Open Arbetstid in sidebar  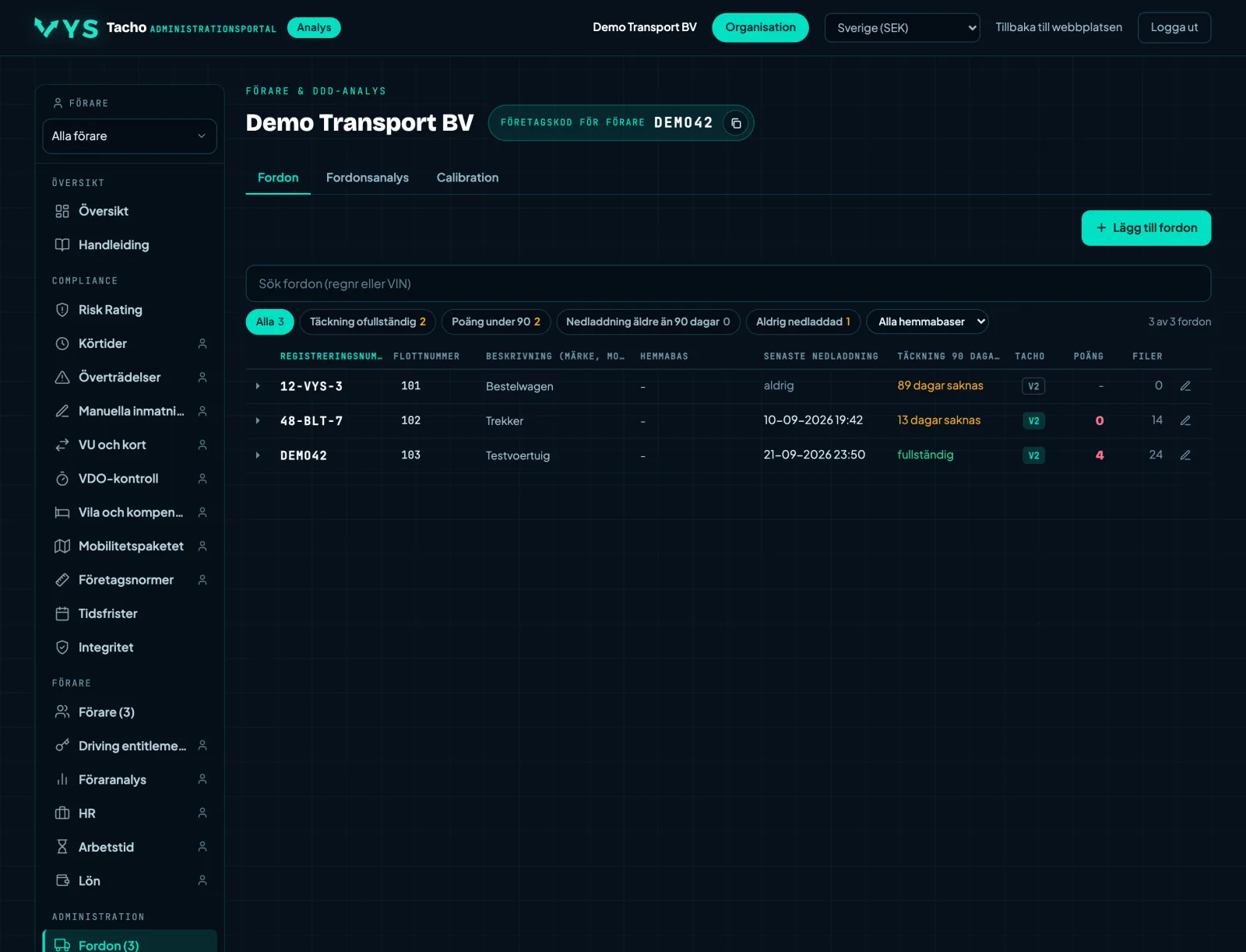(129, 847)
